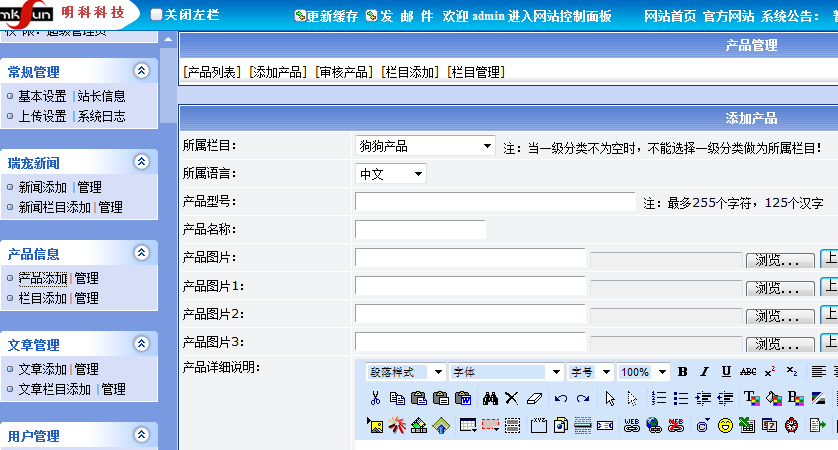Click the Copy icon in editor toolbar
The image size is (838, 450).
coord(397,398)
